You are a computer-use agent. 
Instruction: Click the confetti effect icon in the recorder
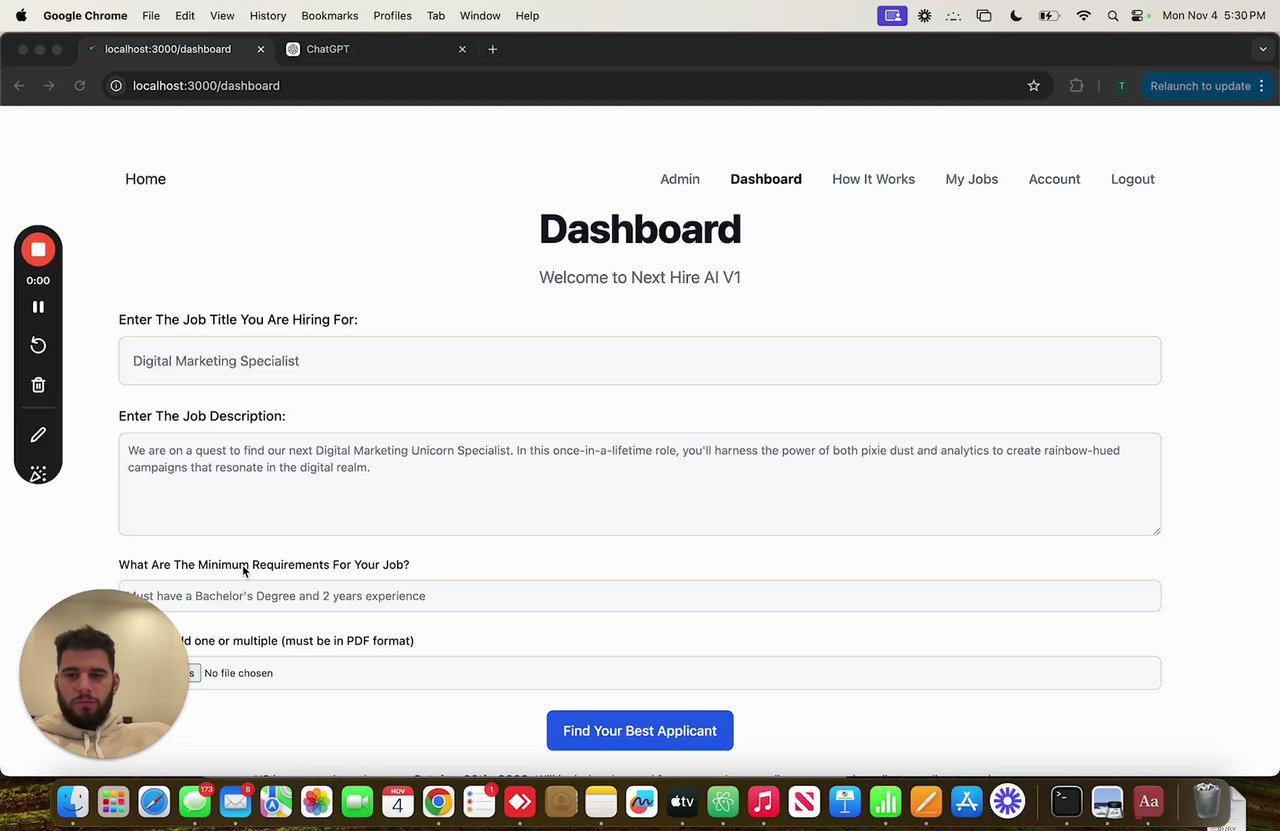[x=38, y=474]
